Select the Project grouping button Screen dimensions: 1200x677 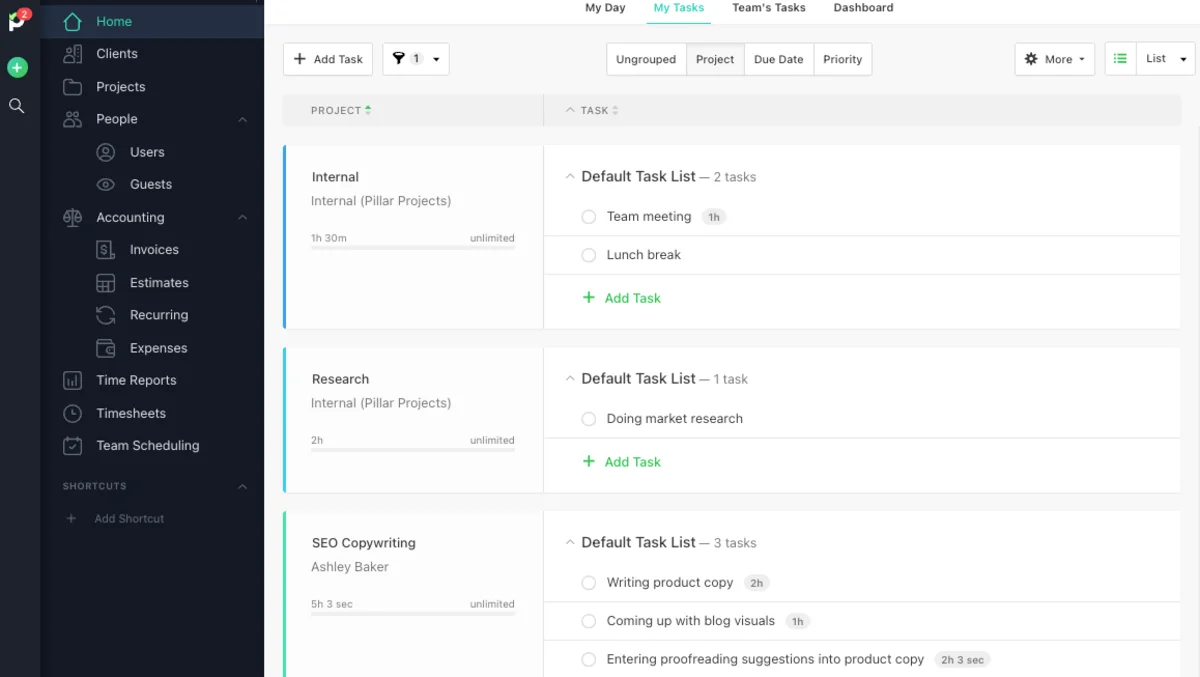(x=715, y=59)
